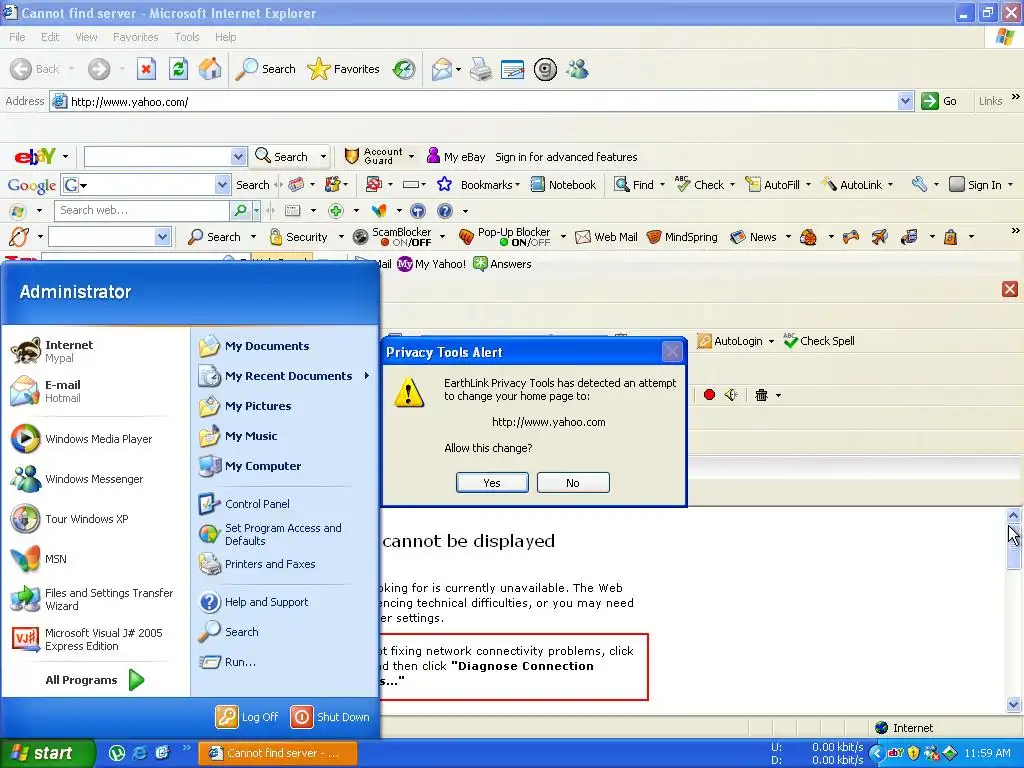Open Run… from Start menu

point(228,662)
